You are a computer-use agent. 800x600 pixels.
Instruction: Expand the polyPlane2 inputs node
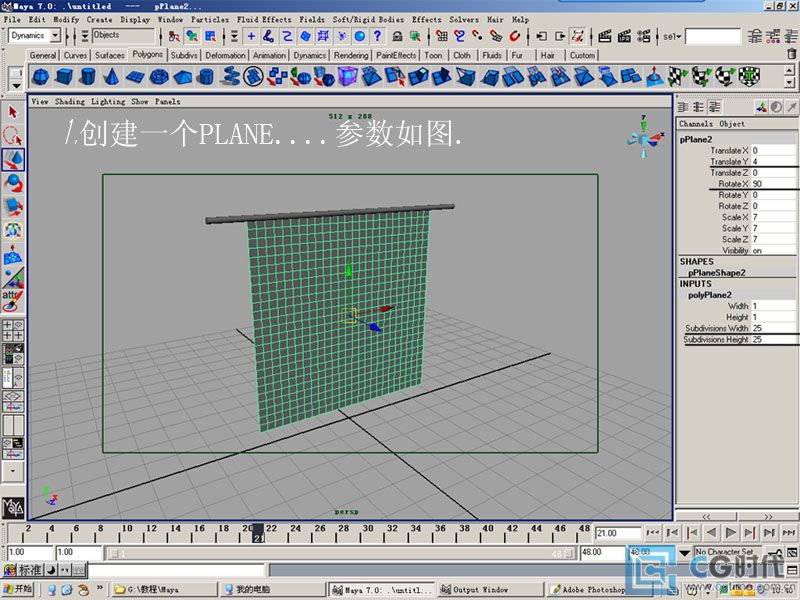pyautogui.click(x=710, y=295)
